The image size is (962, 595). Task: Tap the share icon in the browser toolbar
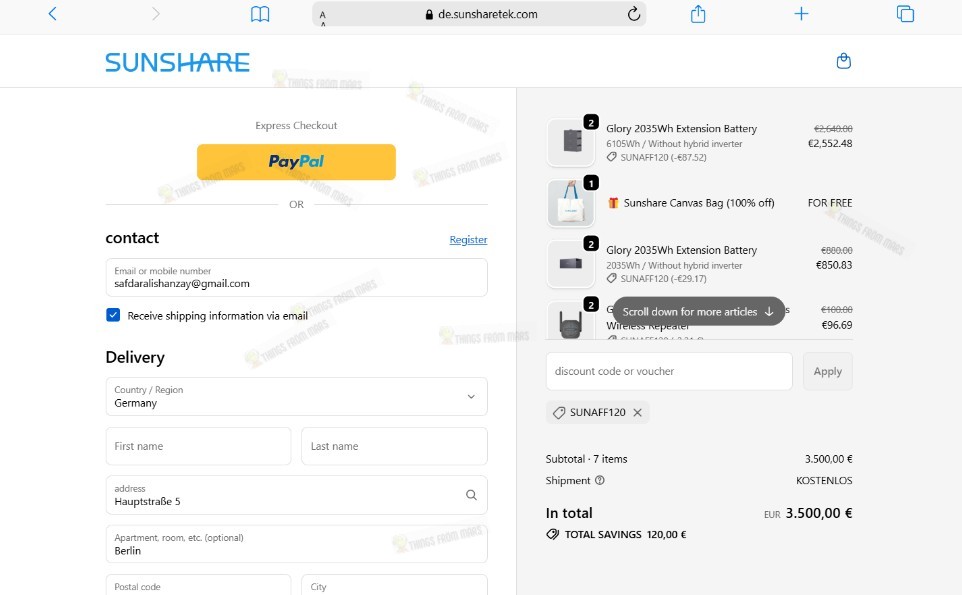(x=698, y=13)
